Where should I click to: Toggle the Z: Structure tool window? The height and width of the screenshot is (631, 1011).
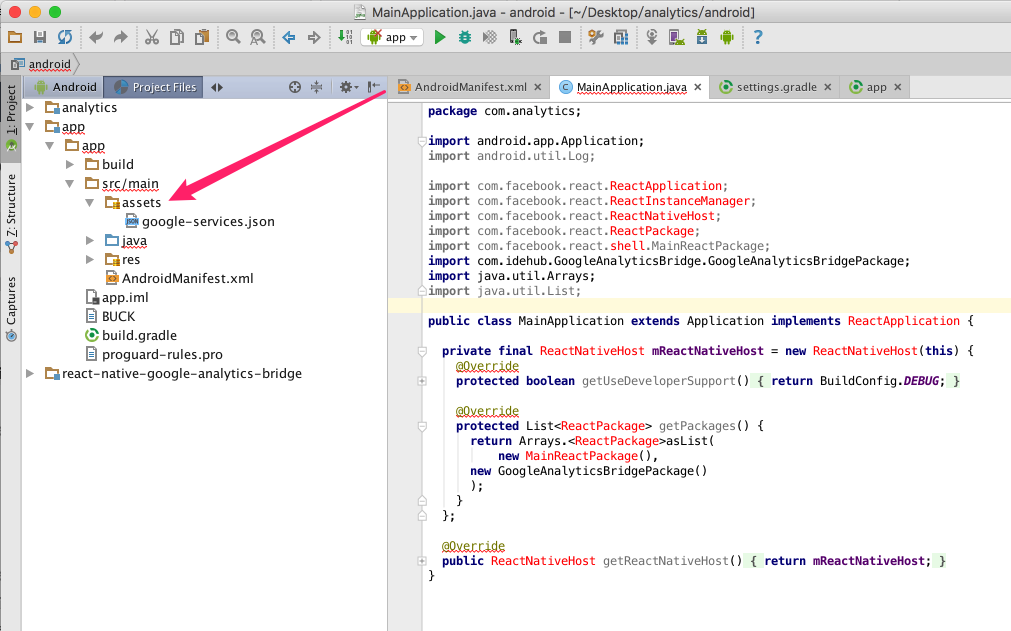pos(11,213)
